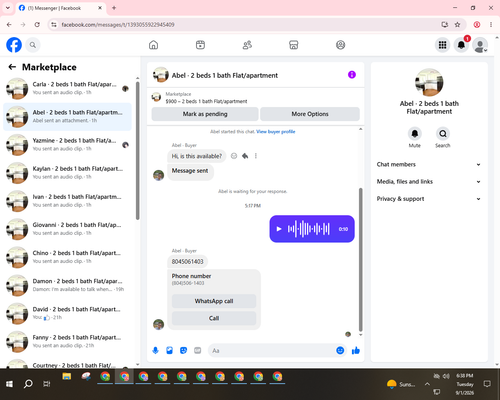The height and width of the screenshot is (400, 500).
Task: Open Ivan's conversation
Action: [x=67, y=201]
